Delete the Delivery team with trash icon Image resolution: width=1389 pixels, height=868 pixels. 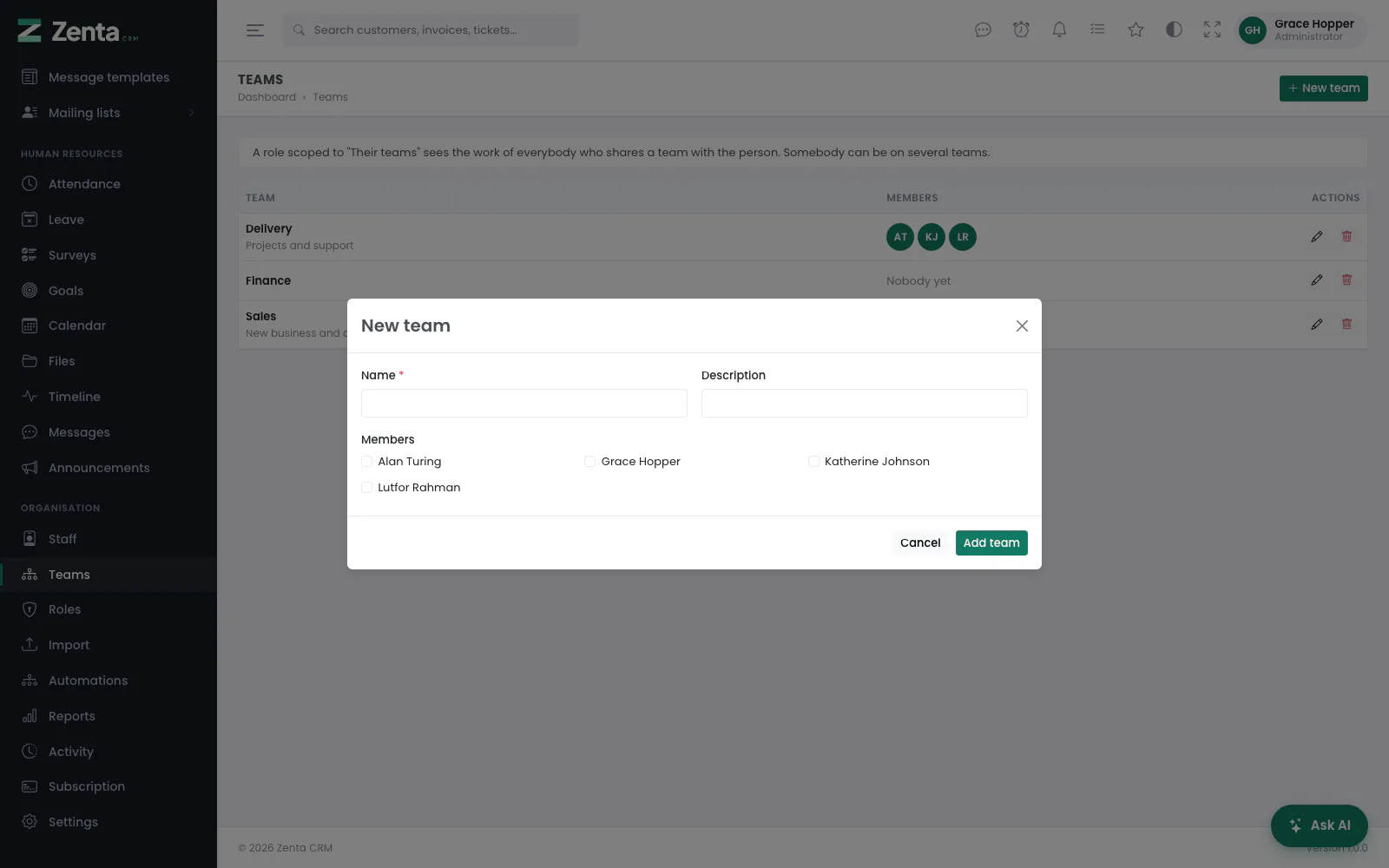pos(1346,236)
